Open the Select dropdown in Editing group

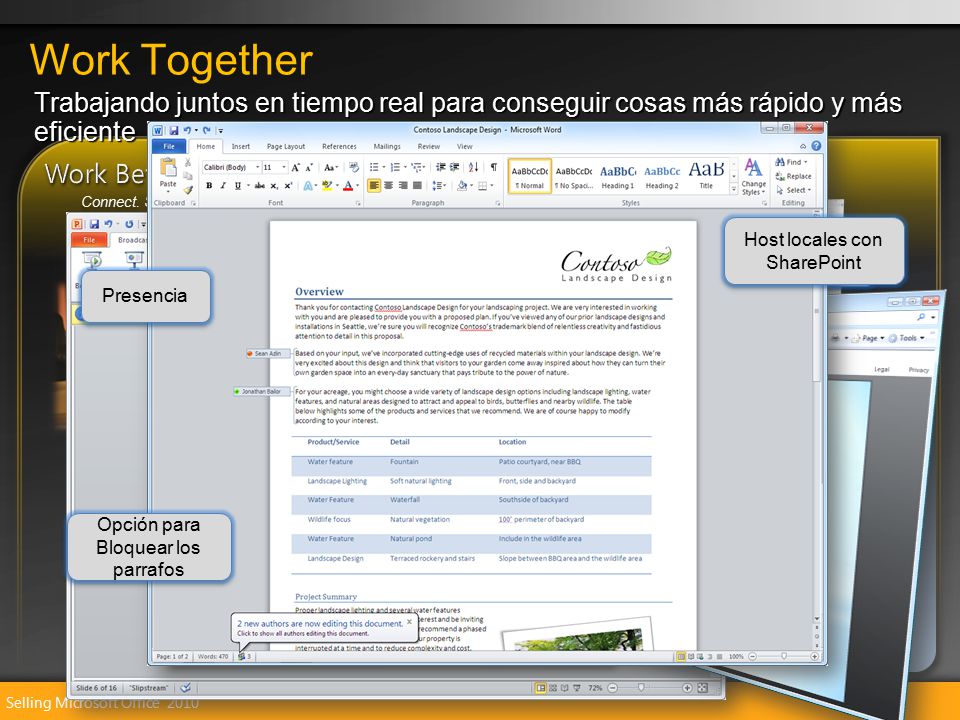pyautogui.click(x=793, y=190)
